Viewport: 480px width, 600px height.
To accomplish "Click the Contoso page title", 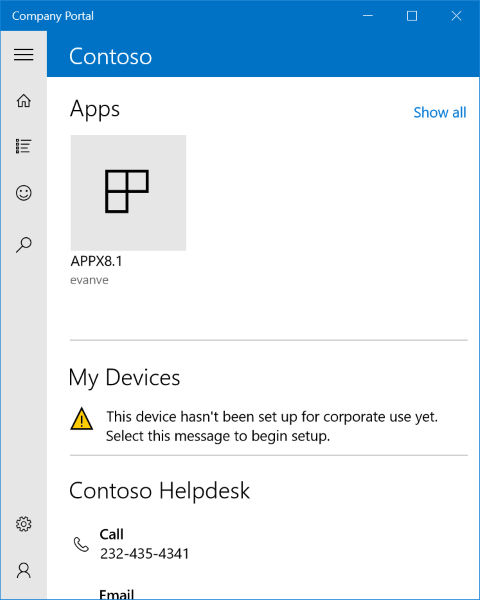I will tap(111, 57).
